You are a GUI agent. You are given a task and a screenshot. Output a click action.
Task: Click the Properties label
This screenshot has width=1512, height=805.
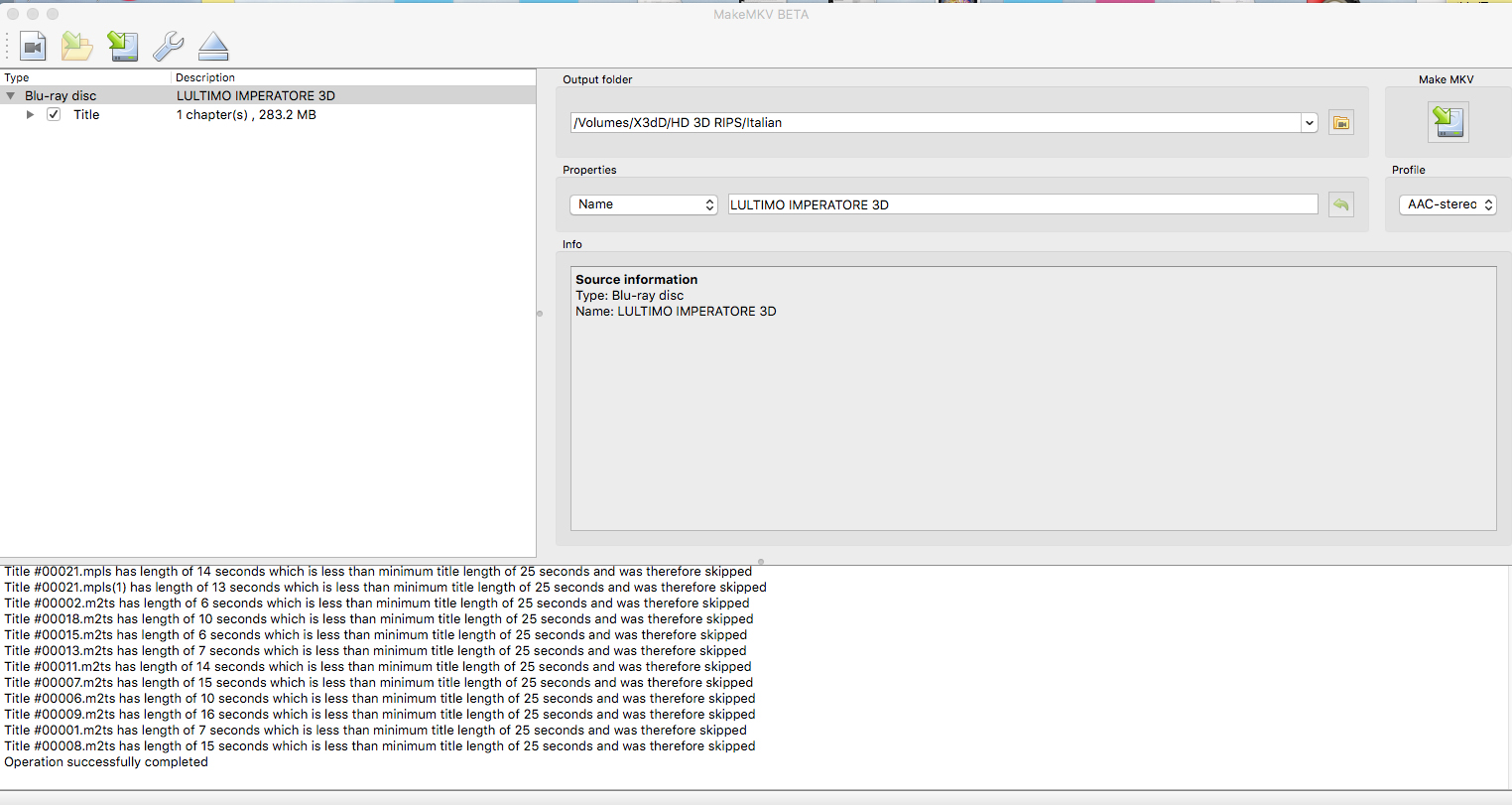click(x=589, y=170)
